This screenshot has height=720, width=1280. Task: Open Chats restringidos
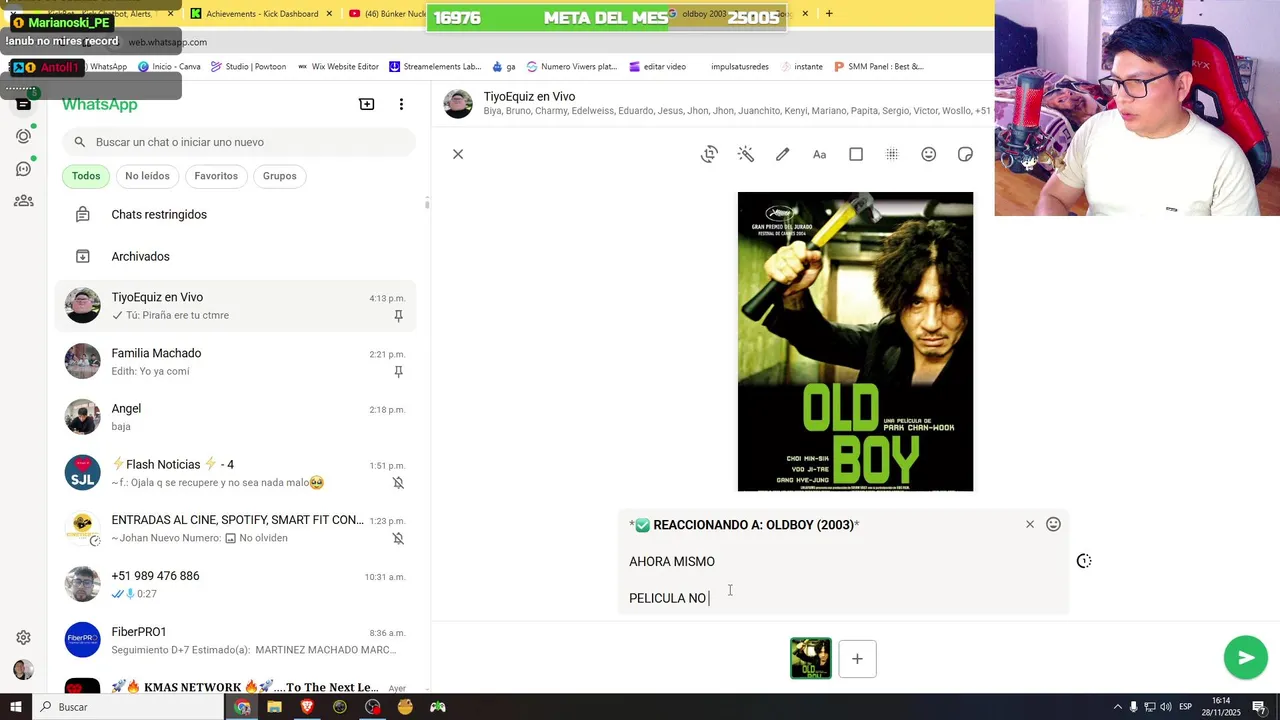[x=236, y=215]
